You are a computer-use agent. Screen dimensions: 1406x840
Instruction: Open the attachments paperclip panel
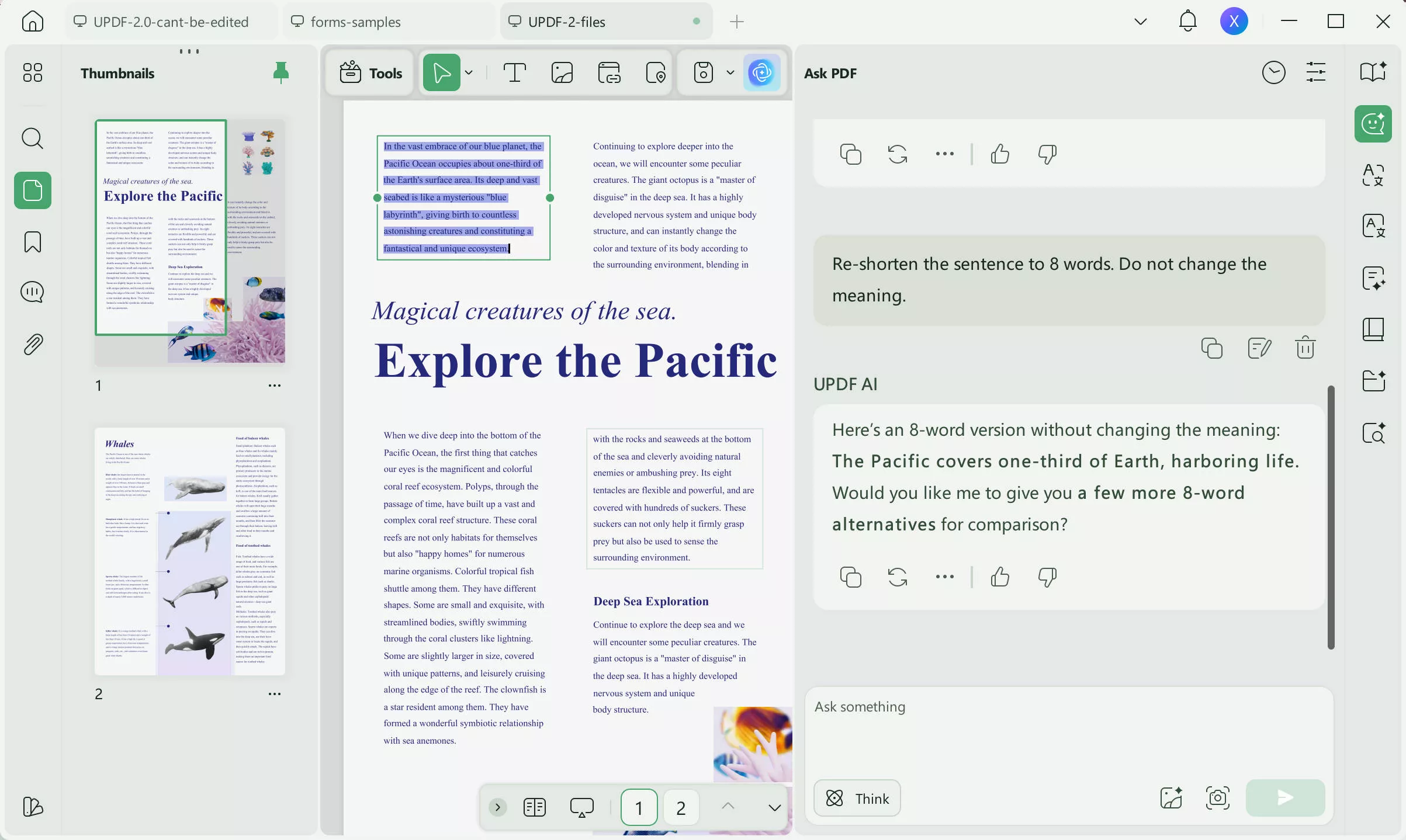tap(32, 345)
